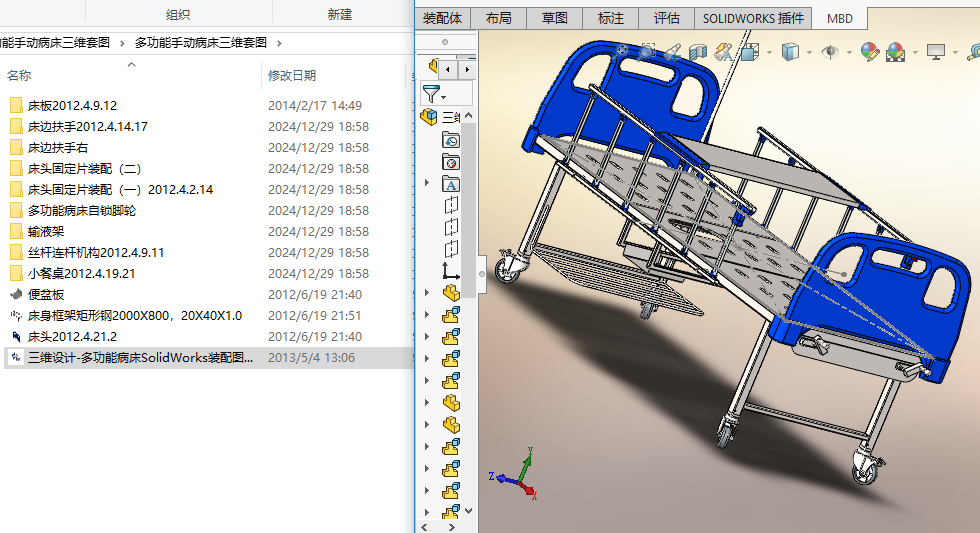Open View Settings dropdown arrow
The image size is (980, 533).
(x=955, y=52)
